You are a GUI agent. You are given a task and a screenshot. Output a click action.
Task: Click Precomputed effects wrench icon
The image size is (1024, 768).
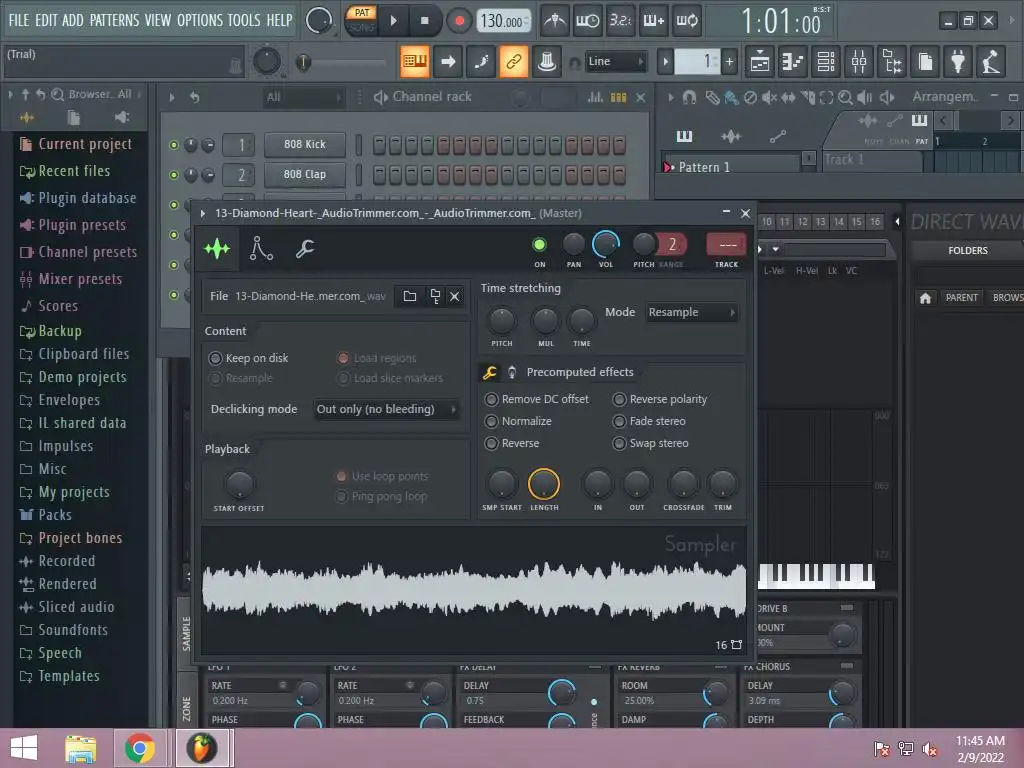pos(490,372)
